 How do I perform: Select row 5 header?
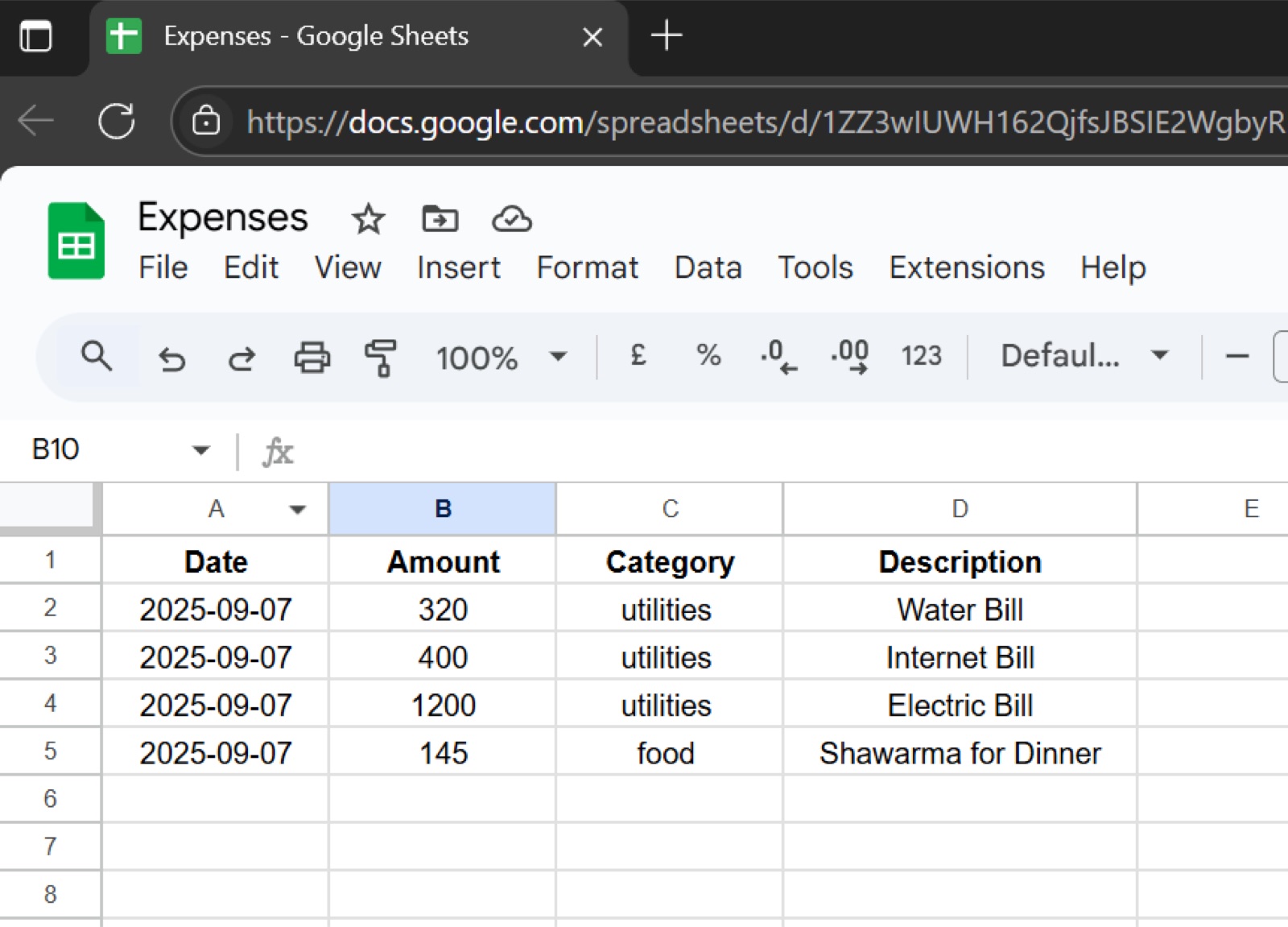(50, 751)
